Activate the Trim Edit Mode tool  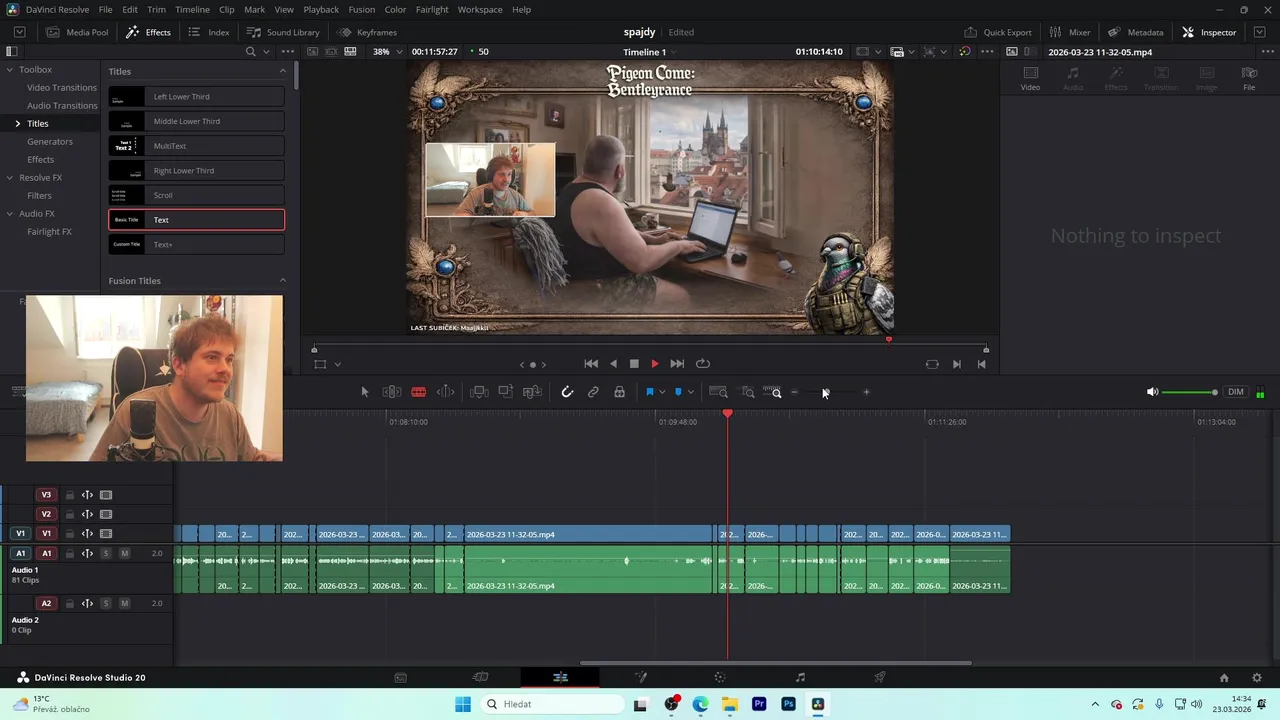[392, 392]
